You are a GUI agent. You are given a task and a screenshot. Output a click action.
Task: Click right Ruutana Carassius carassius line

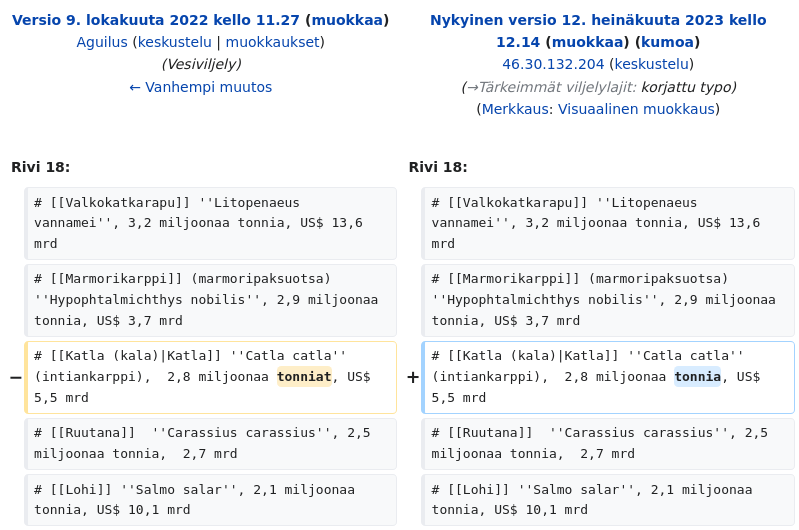(x=608, y=444)
